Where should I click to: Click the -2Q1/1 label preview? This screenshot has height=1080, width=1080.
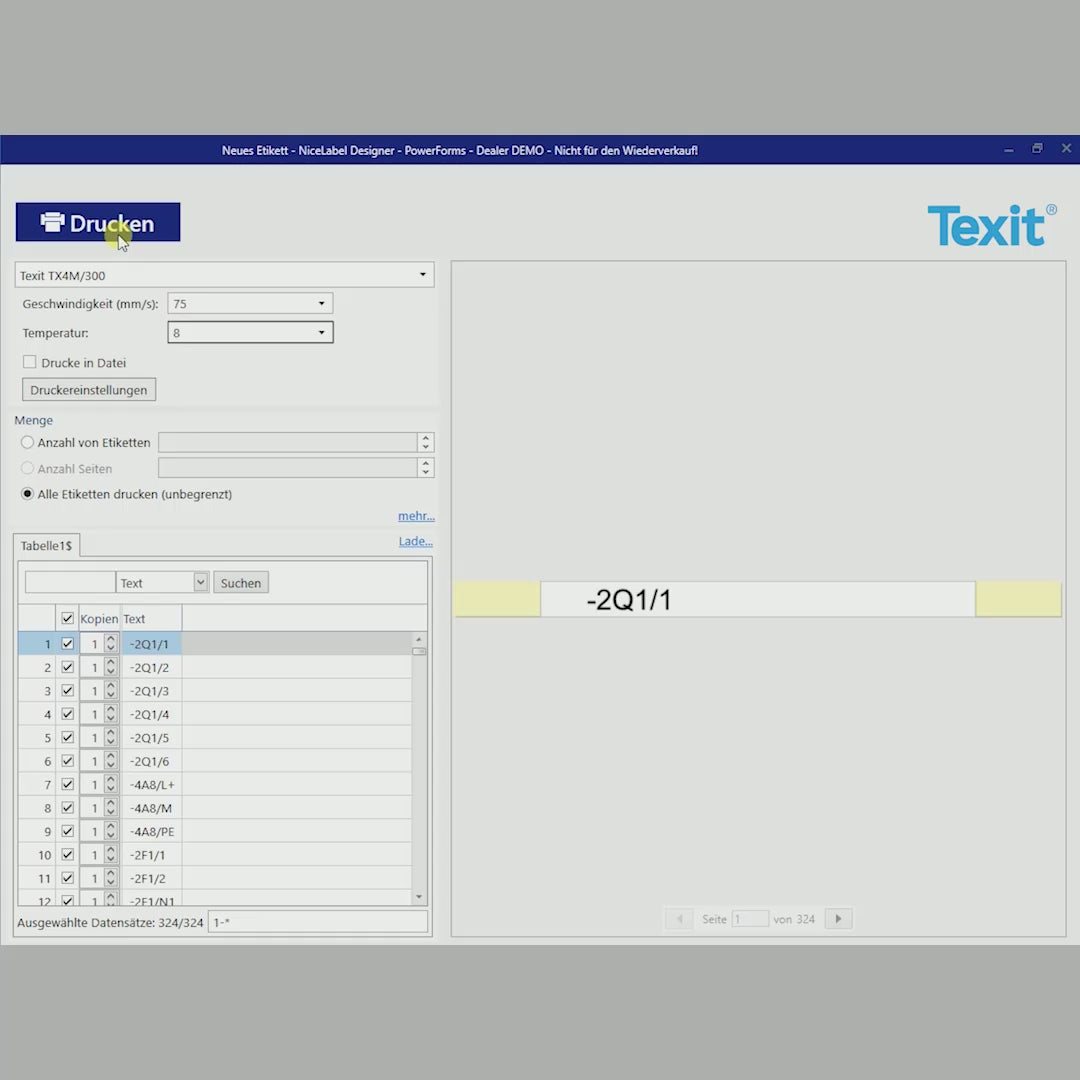click(x=758, y=599)
